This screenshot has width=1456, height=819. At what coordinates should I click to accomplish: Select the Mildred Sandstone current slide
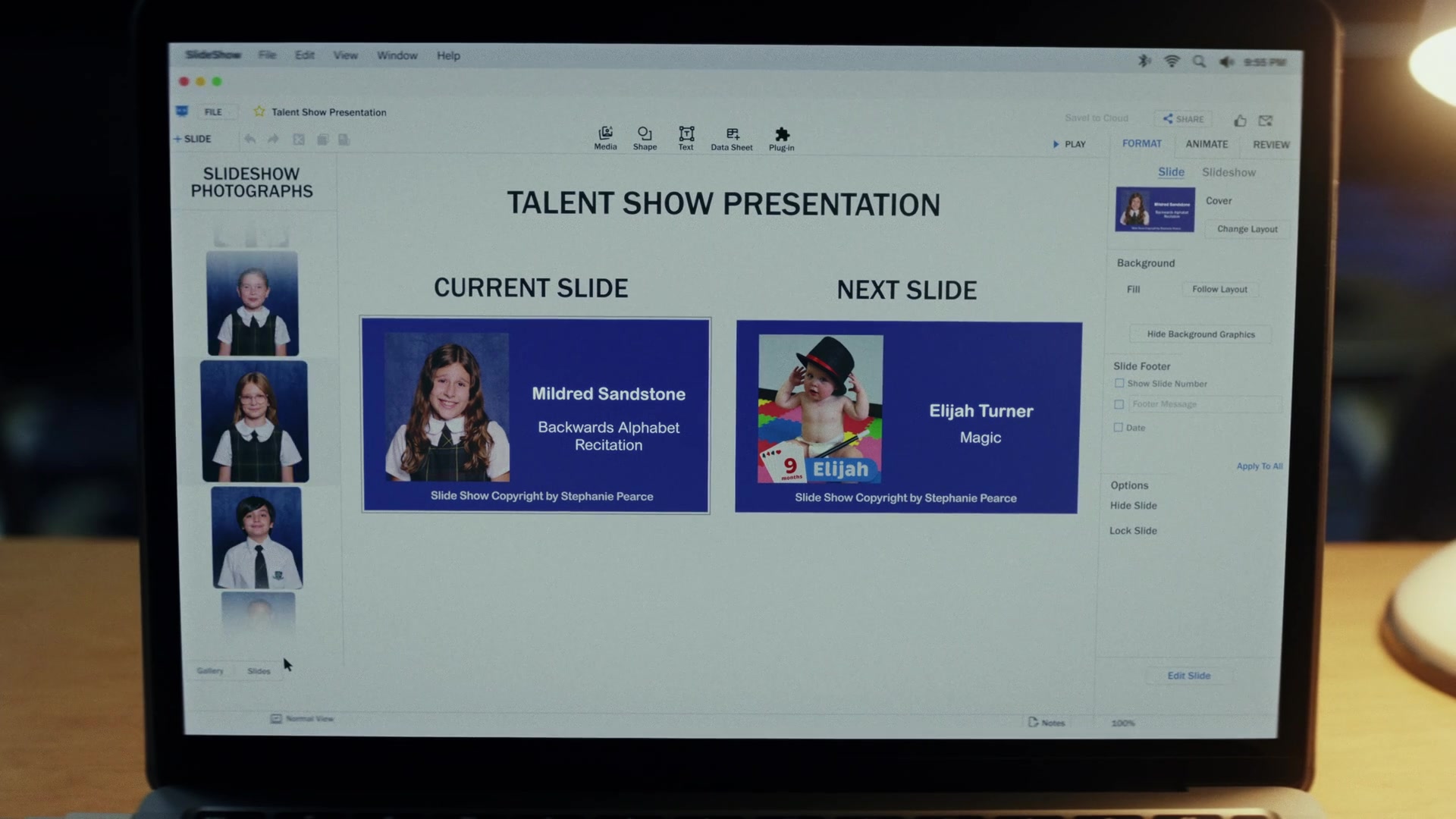535,416
